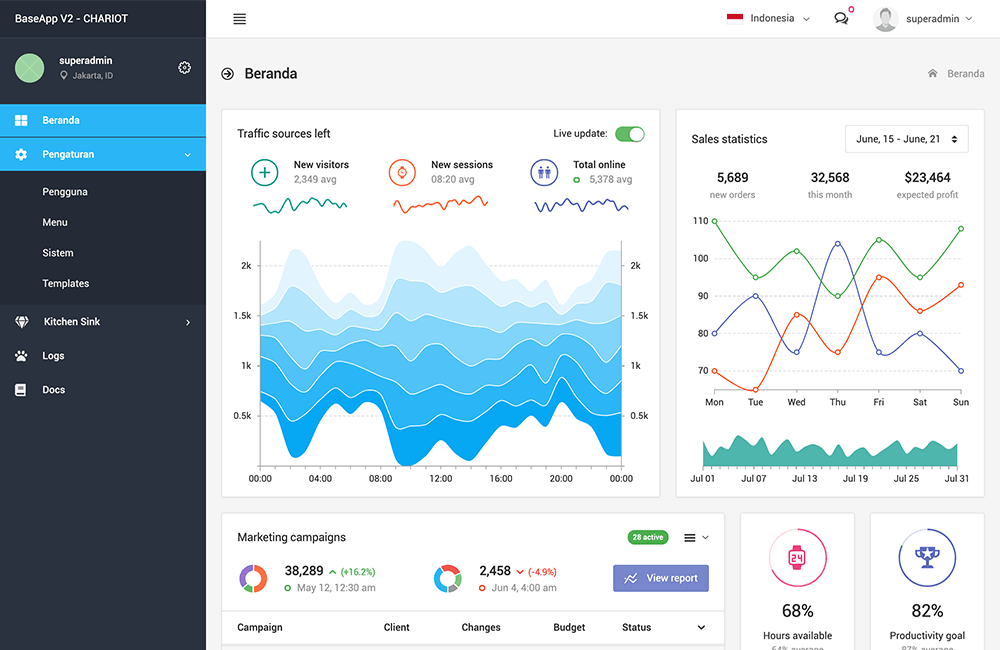Expand the Kitchen Sink submenu arrow
The image size is (1000, 650).
click(x=188, y=322)
